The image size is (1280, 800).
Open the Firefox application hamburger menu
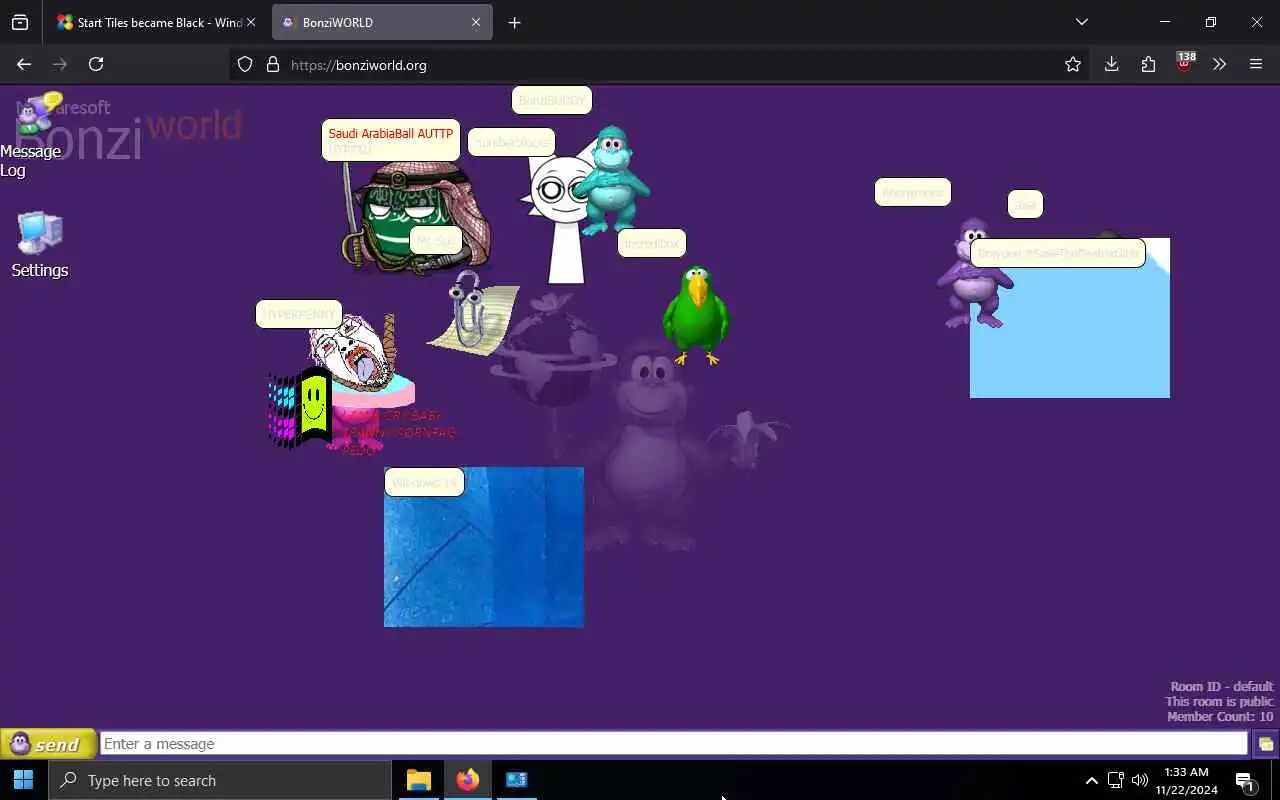coord(1256,64)
